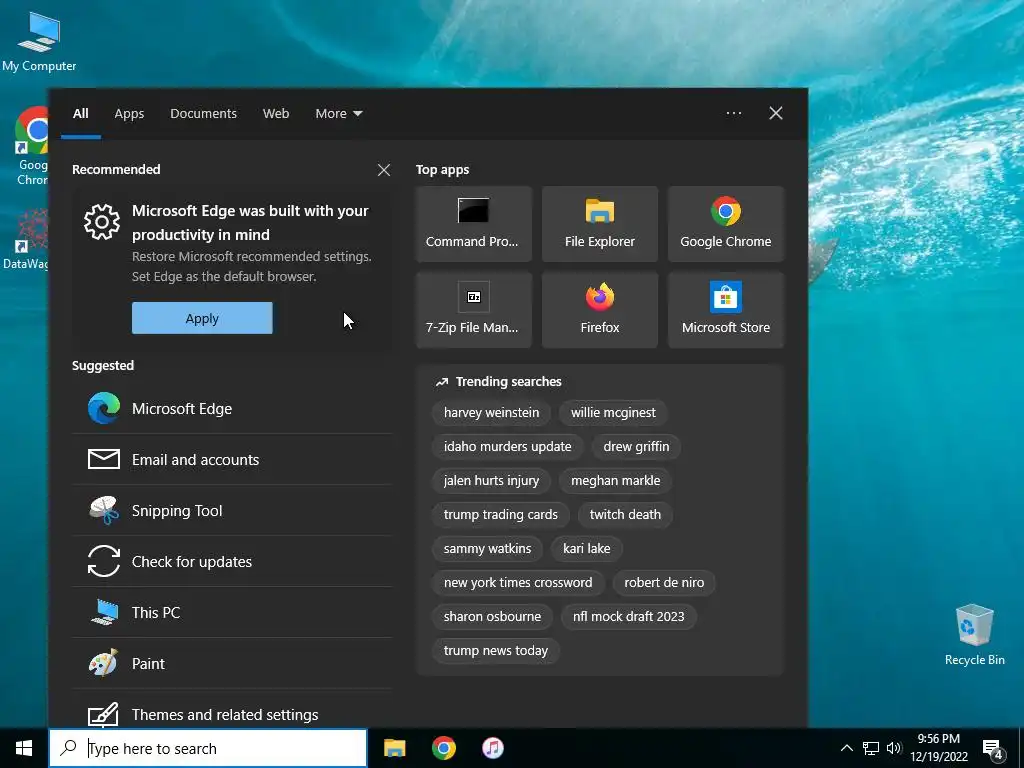The height and width of the screenshot is (768, 1024).
Task: Search trending 'twitch death'
Action: (626, 515)
